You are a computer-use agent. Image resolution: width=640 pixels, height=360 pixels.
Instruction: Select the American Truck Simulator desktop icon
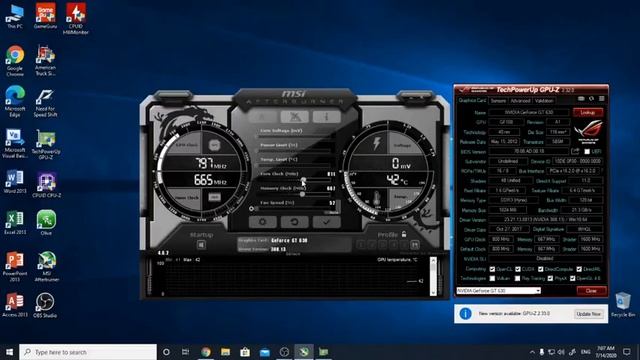(x=45, y=61)
